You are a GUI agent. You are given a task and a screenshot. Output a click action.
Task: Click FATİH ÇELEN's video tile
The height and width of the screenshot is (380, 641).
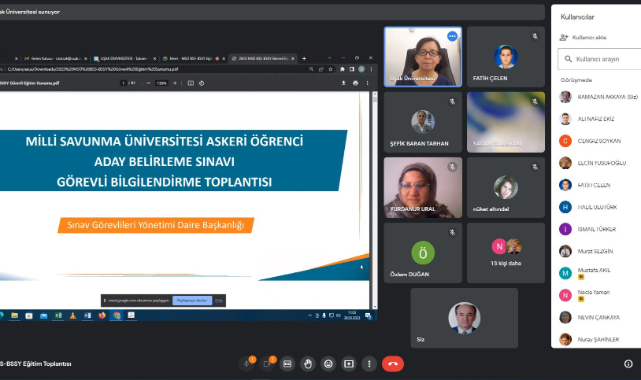click(x=506, y=57)
